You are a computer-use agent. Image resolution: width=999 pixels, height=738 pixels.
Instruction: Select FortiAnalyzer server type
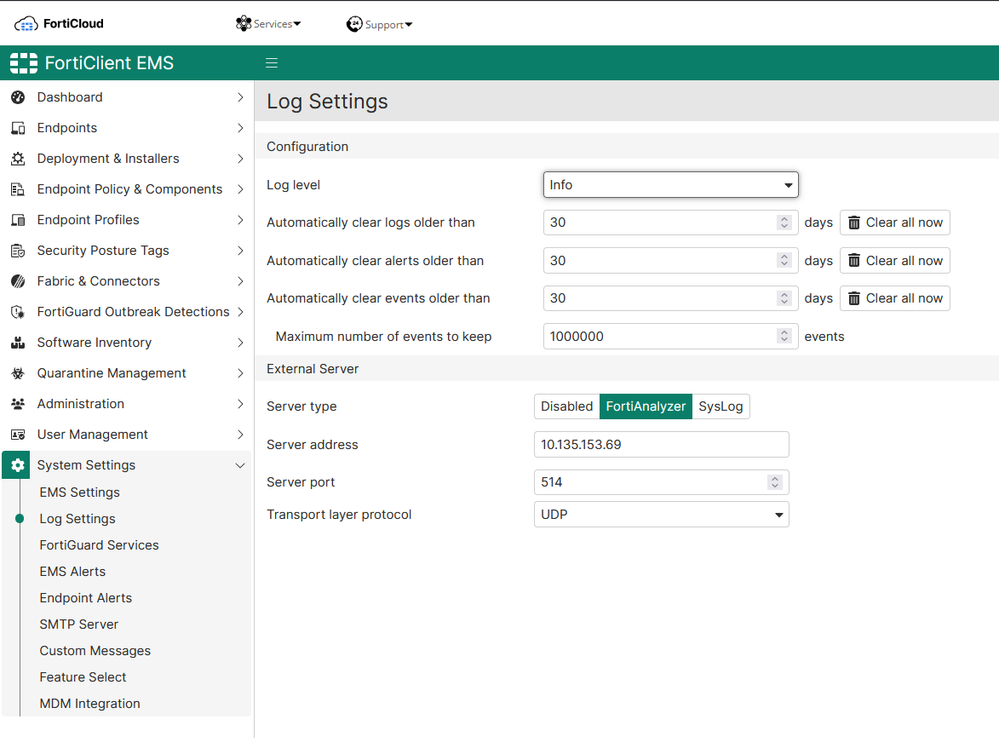pos(645,407)
